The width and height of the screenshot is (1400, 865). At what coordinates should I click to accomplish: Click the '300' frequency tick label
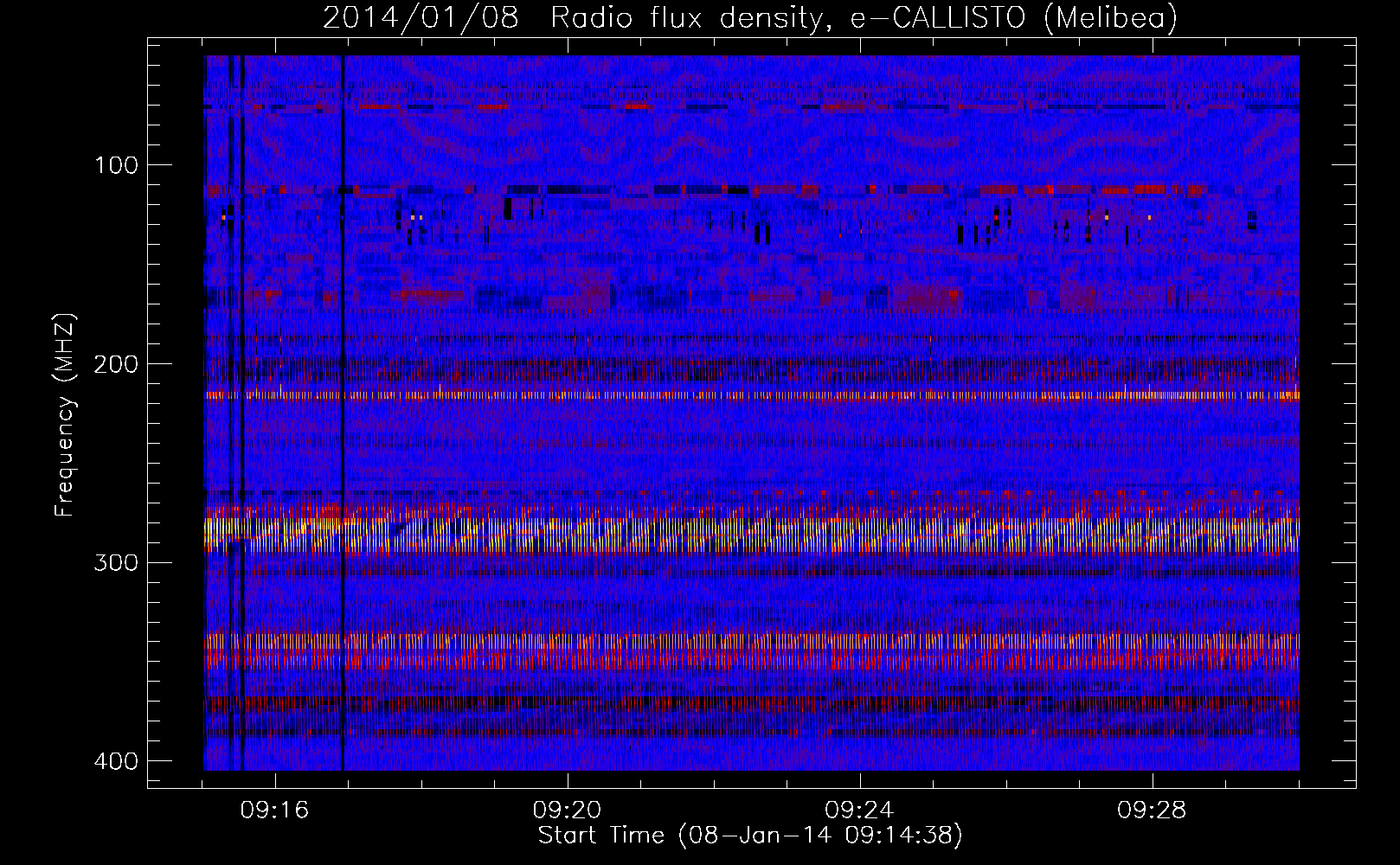coord(115,563)
